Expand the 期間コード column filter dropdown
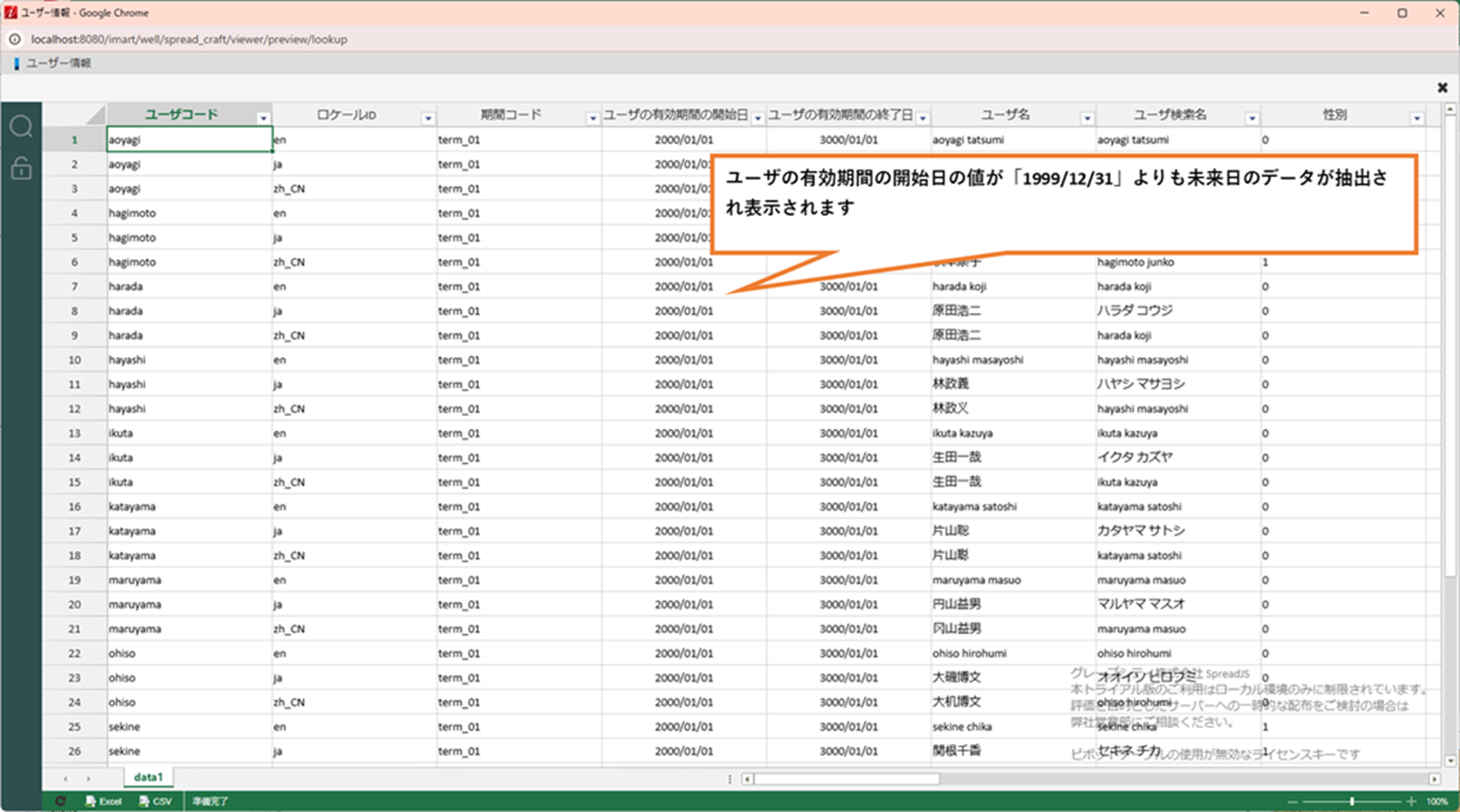The height and width of the screenshot is (812, 1460). (593, 118)
